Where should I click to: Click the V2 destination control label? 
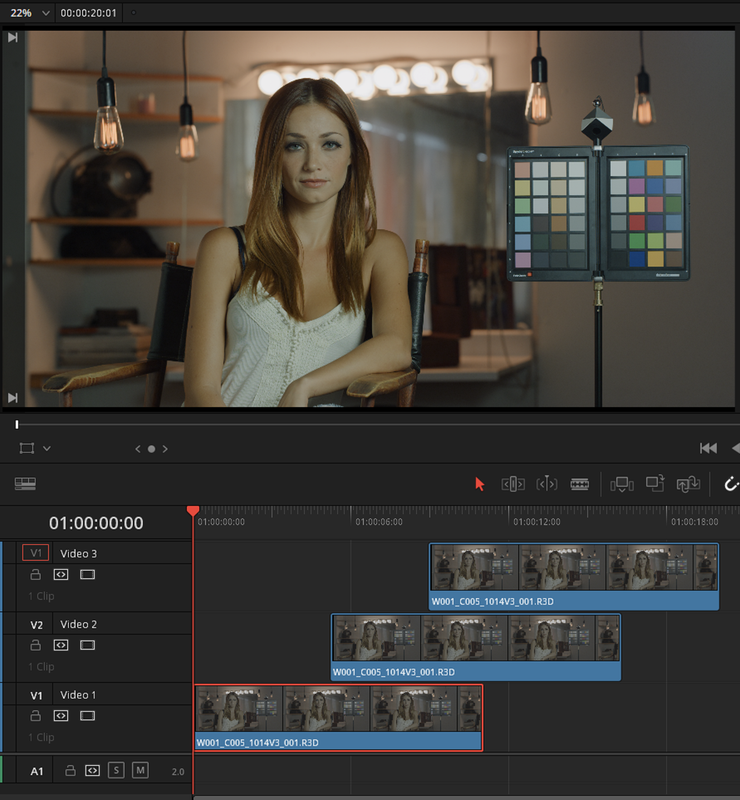point(36,625)
